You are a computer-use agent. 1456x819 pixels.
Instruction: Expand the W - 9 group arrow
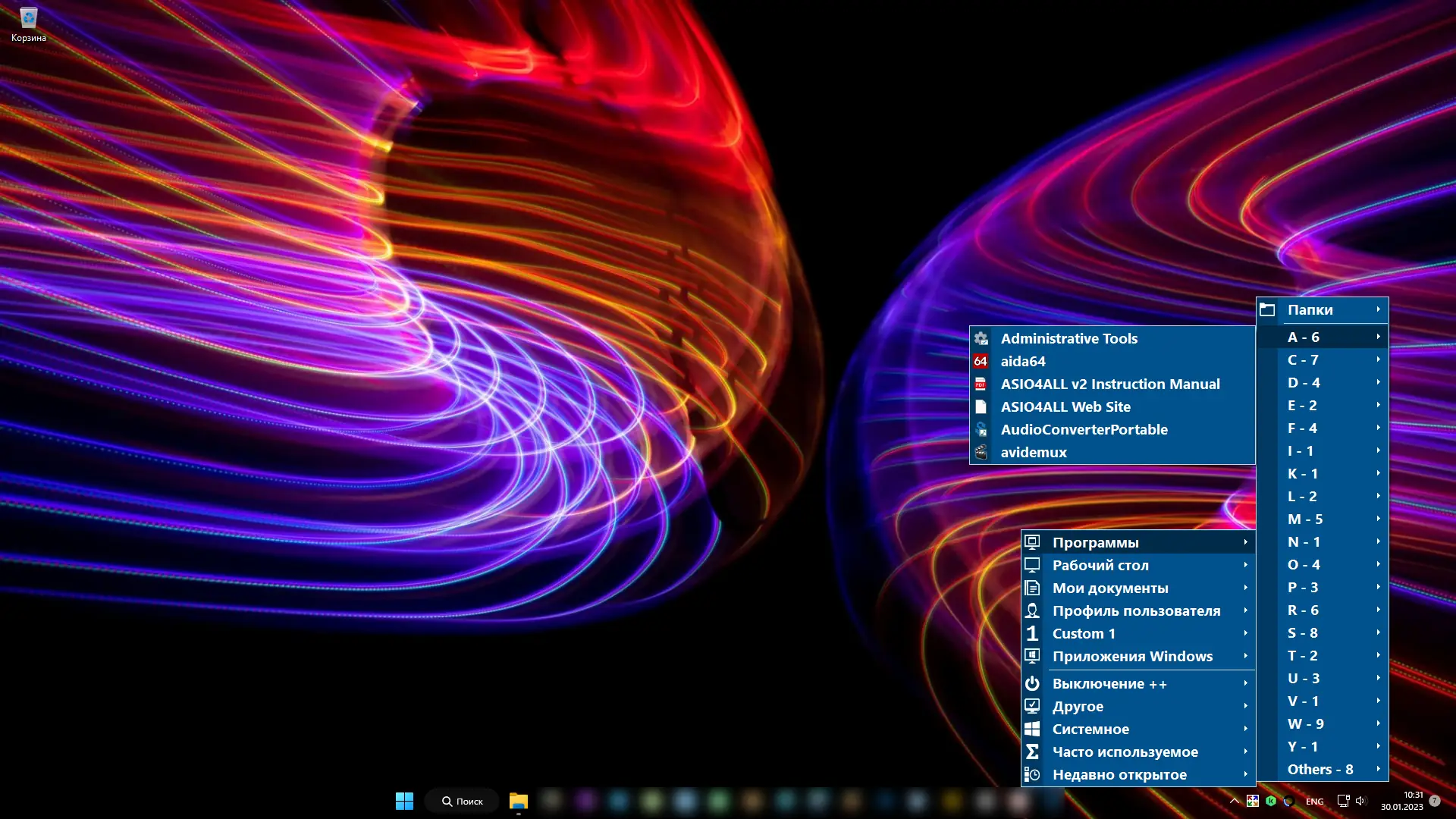click(x=1378, y=723)
